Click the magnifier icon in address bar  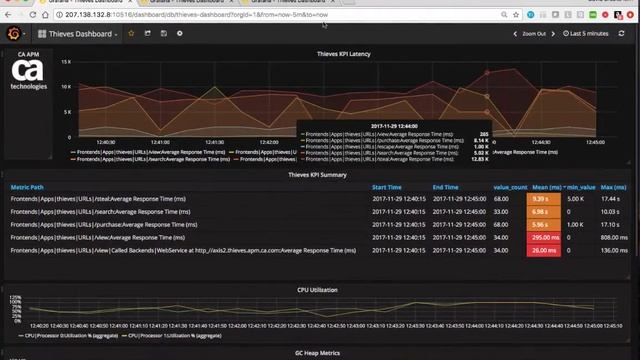[x=504, y=15]
